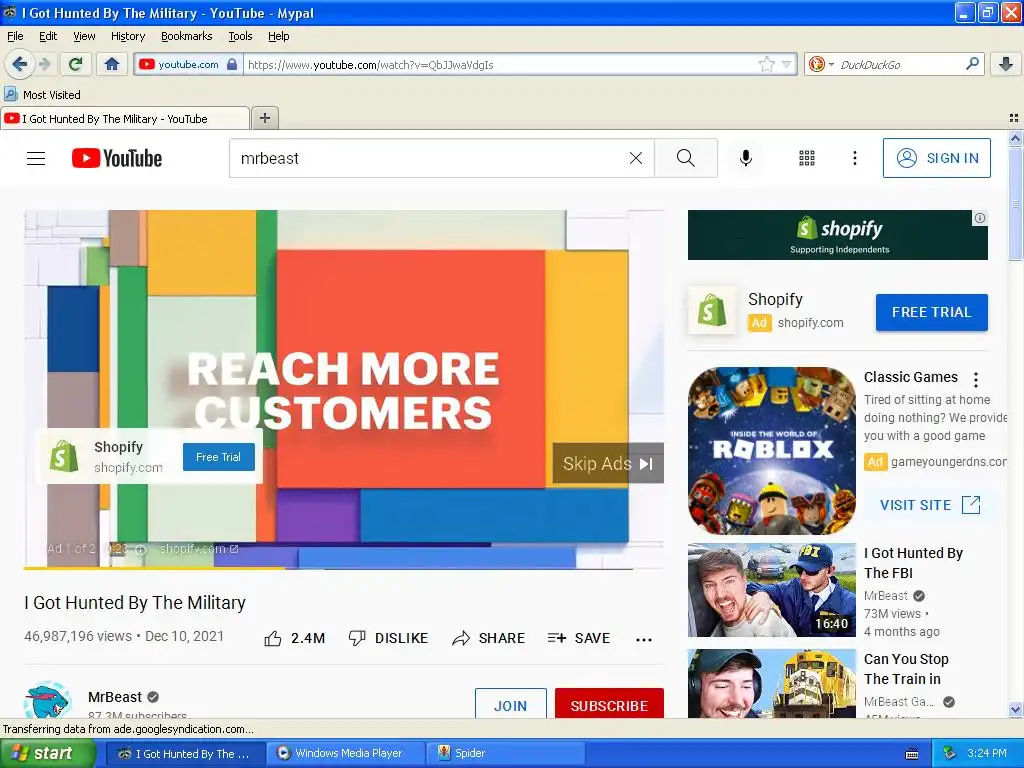1024x768 pixels.
Task: Open the Windows start button
Action: point(48,753)
